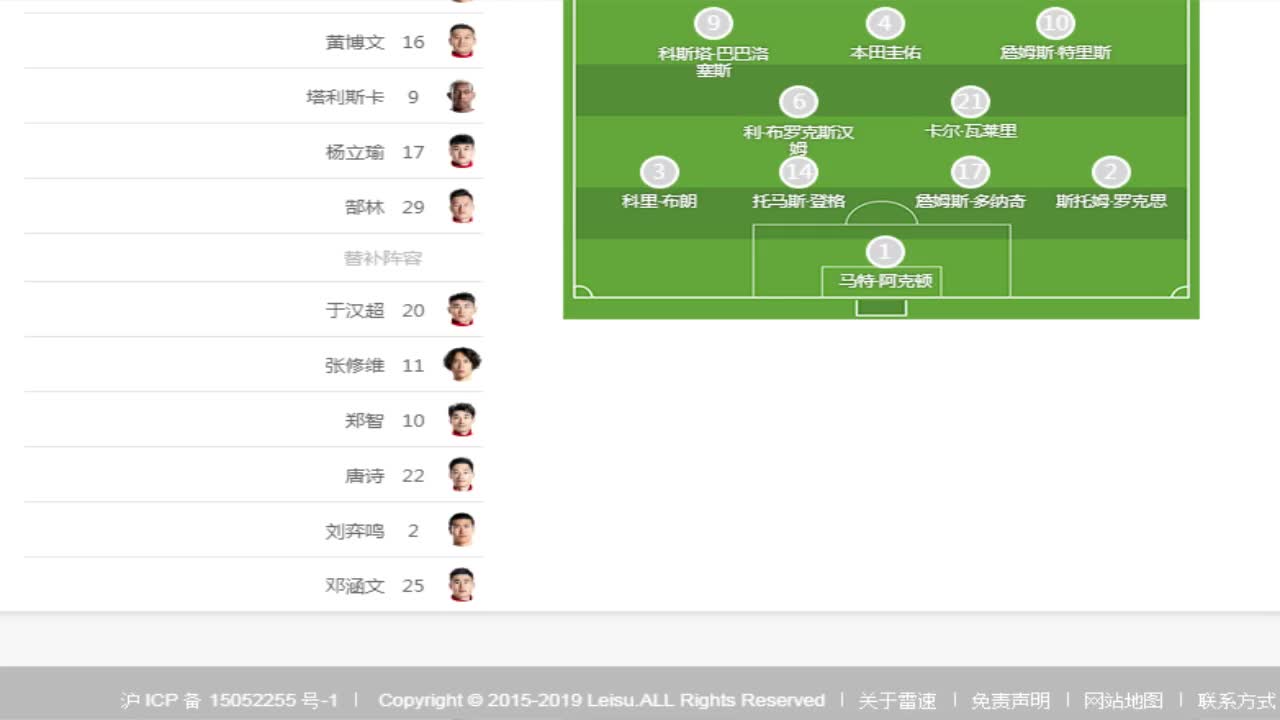Open 郑智 player name link
The image size is (1280, 720).
[x=364, y=421]
